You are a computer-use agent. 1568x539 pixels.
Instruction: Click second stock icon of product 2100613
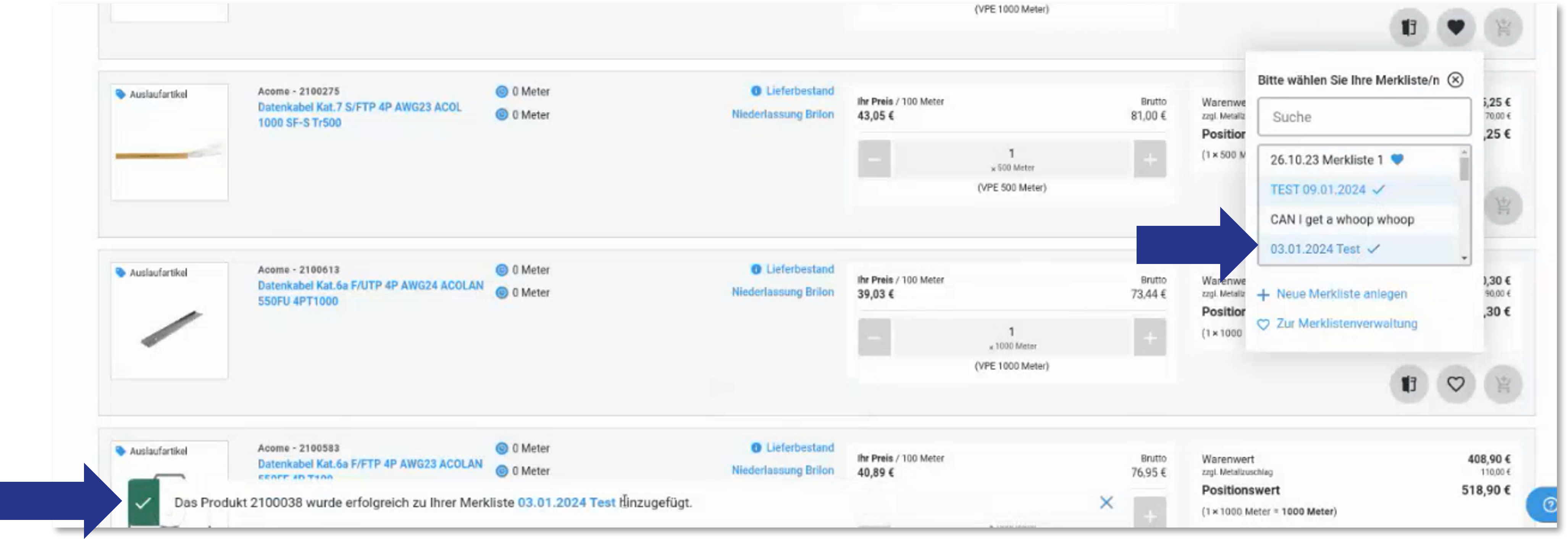coord(502,293)
